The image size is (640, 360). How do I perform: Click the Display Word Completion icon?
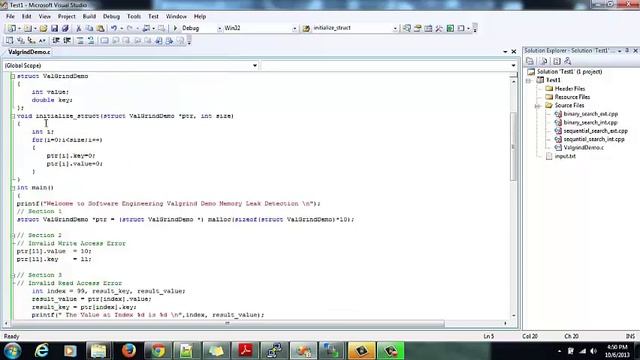tap(42, 40)
